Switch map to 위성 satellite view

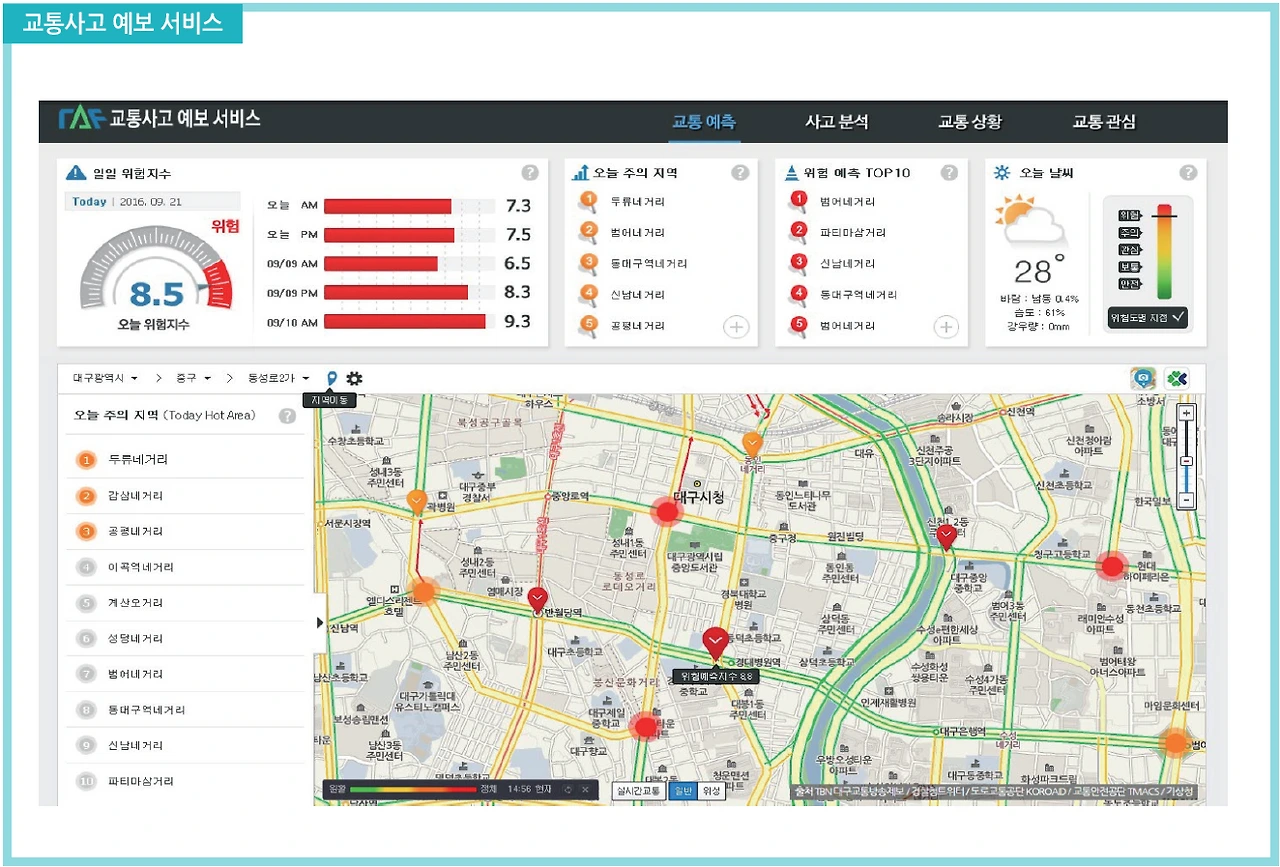pos(711,791)
